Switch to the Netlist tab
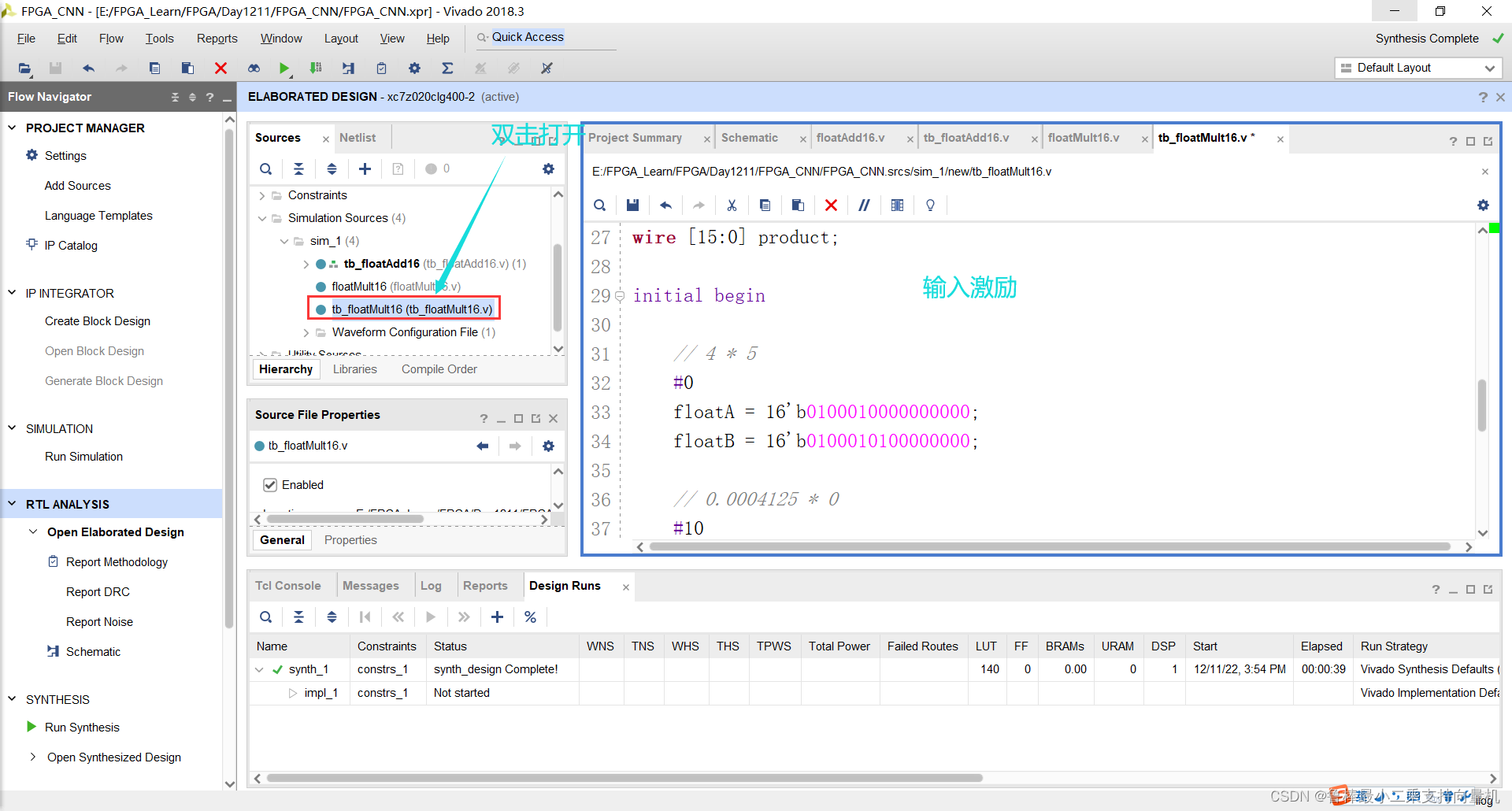This screenshot has width=1512, height=811. pyautogui.click(x=358, y=138)
